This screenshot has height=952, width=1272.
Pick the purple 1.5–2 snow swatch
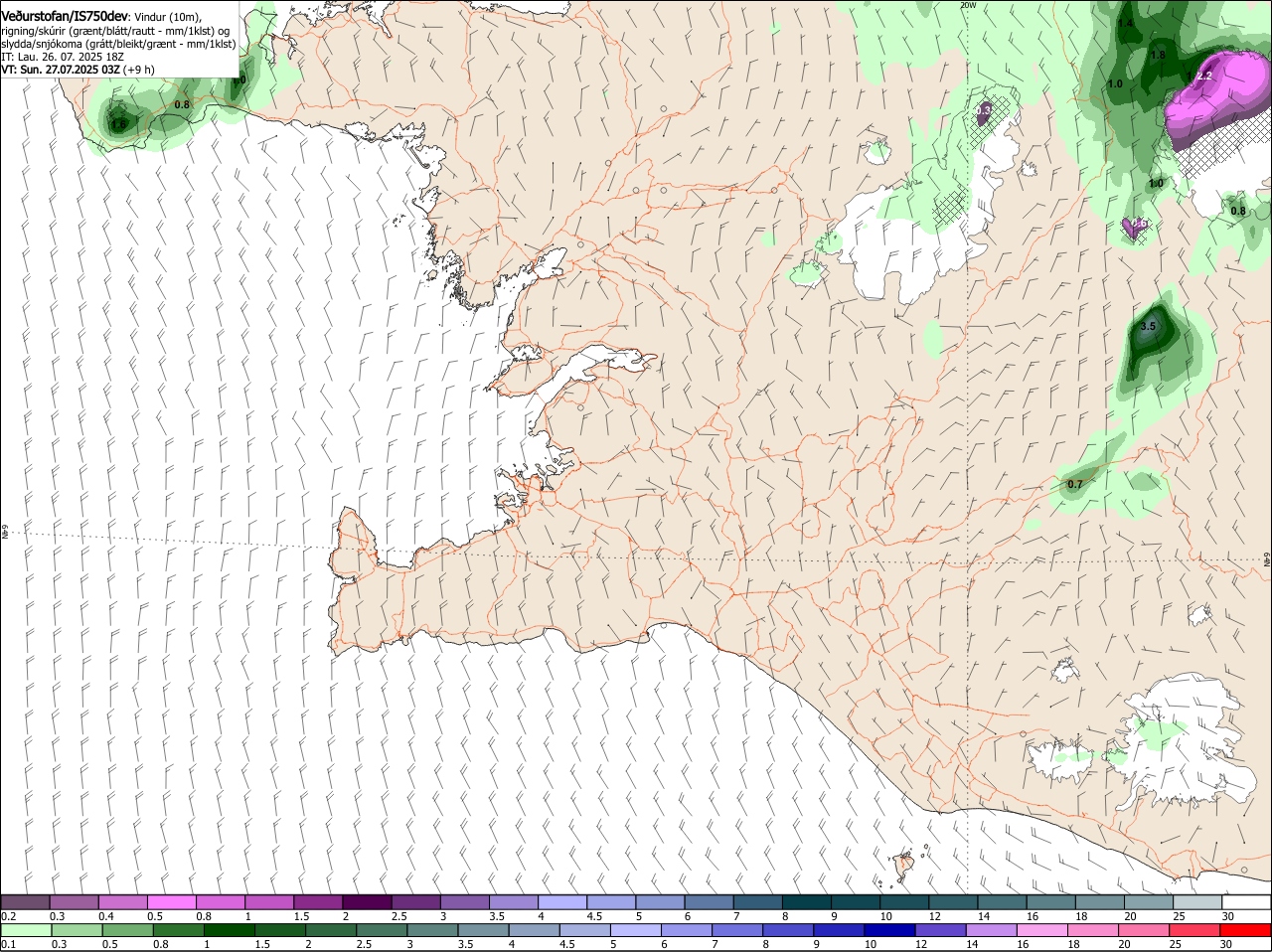click(318, 902)
